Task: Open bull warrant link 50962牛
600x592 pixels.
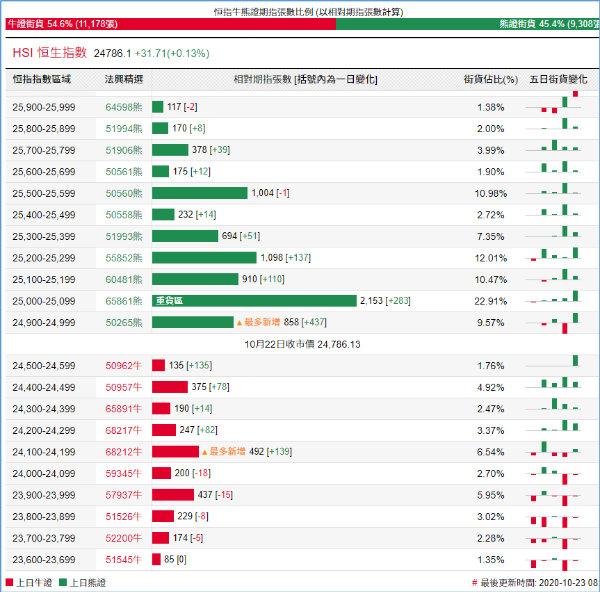Action: point(124,365)
